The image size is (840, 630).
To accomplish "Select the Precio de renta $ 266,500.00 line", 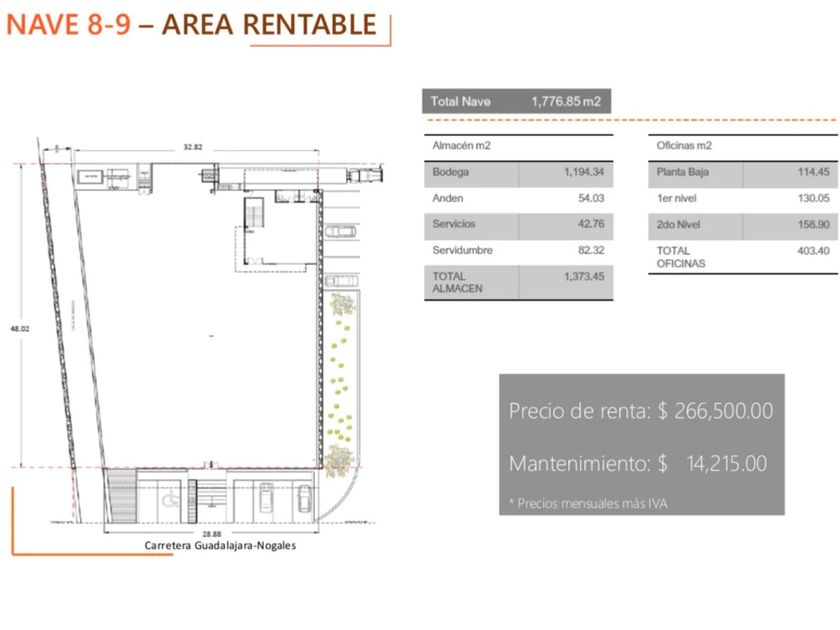I will (641, 411).
